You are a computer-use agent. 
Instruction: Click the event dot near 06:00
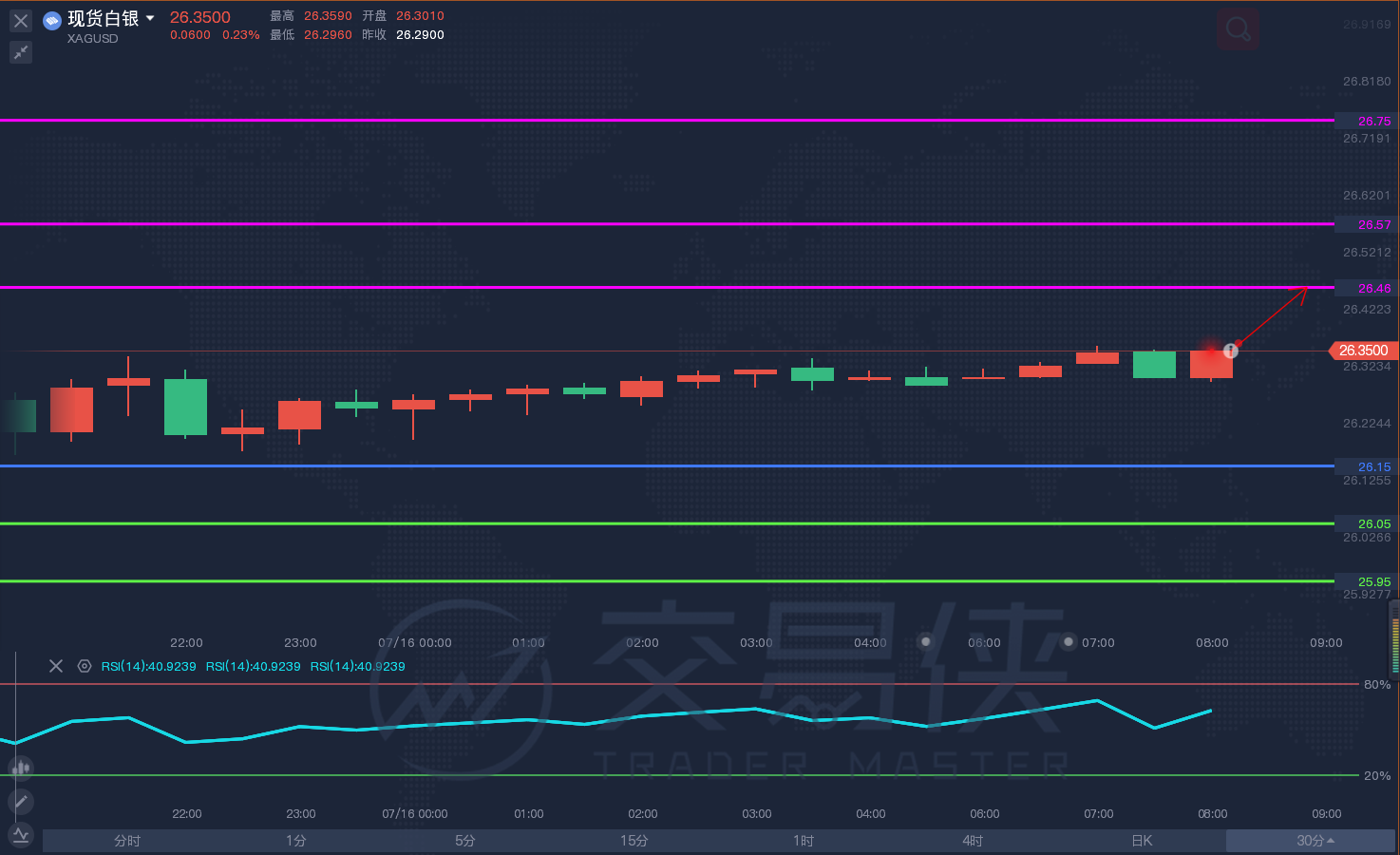[x=925, y=641]
